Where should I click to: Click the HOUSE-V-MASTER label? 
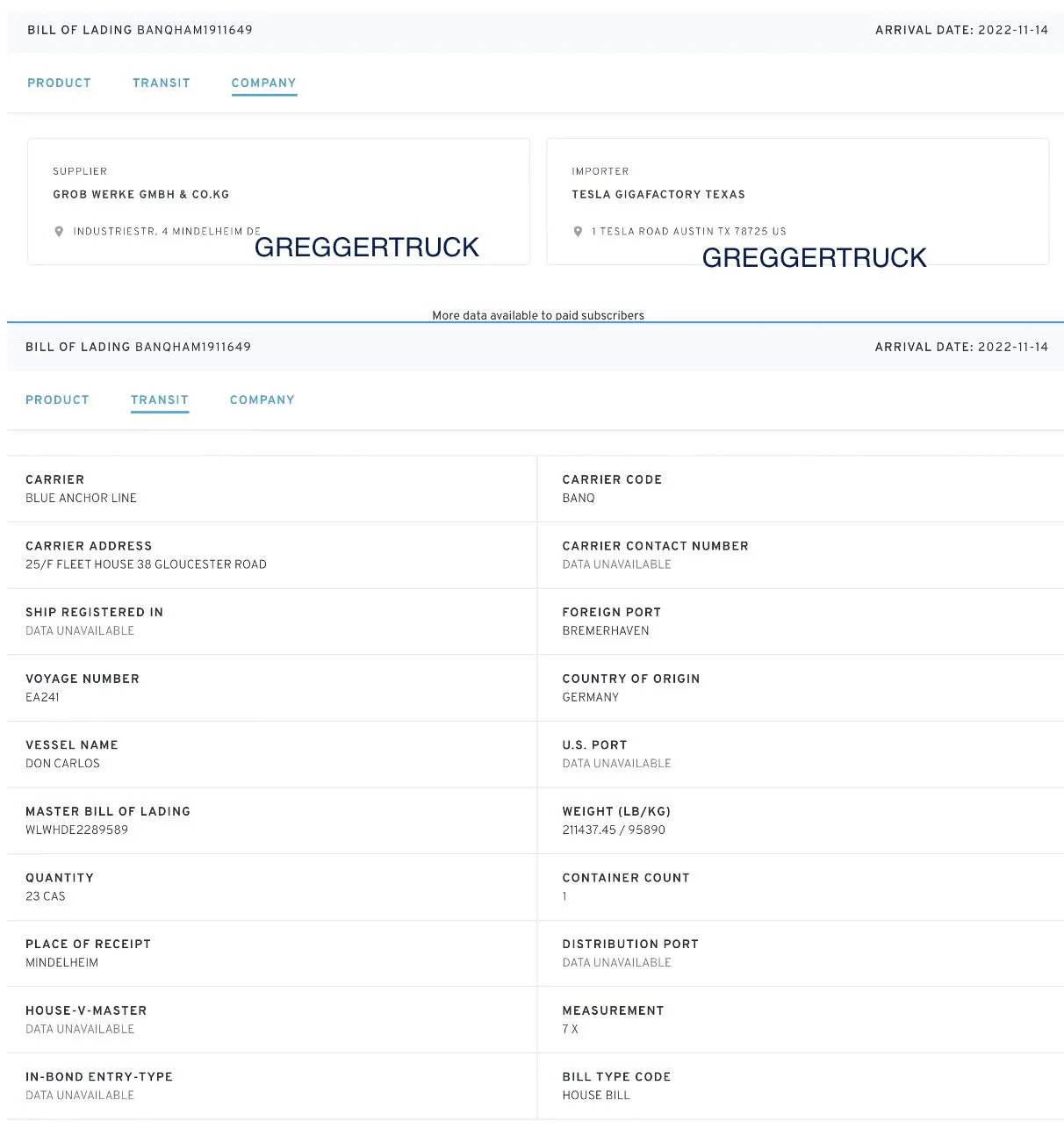(86, 1010)
